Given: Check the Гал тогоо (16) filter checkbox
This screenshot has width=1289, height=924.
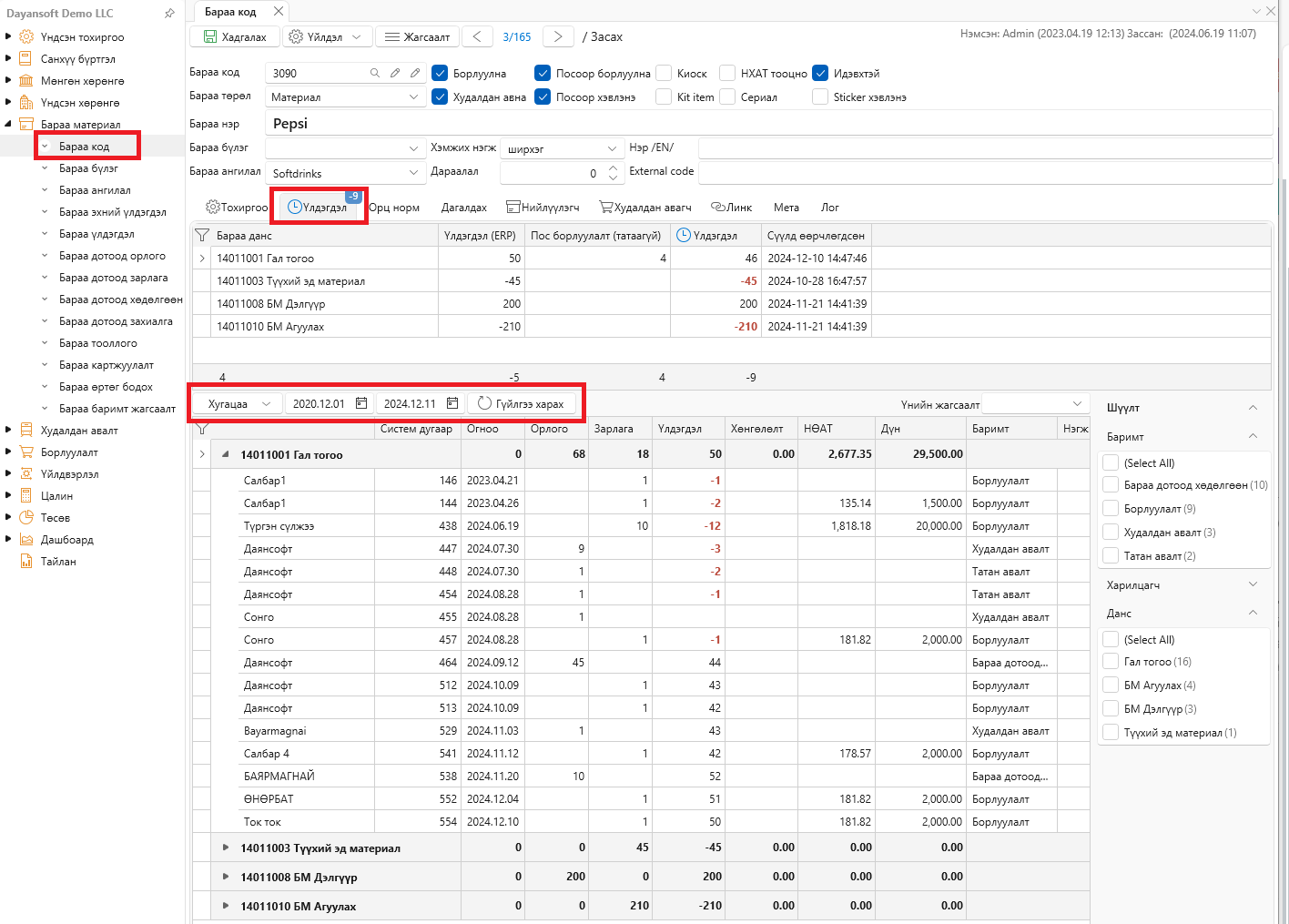Looking at the screenshot, I should point(1111,661).
